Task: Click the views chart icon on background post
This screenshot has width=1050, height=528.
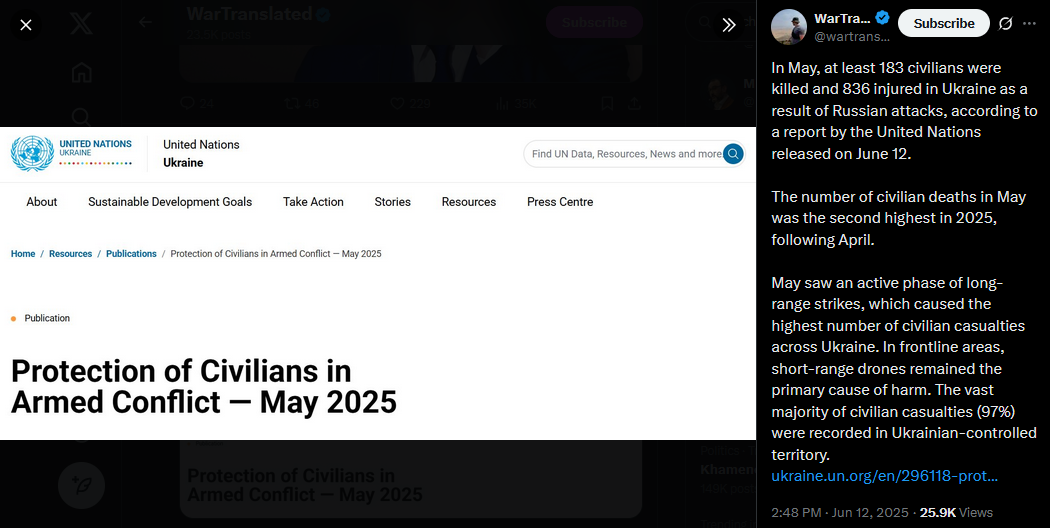Action: (x=502, y=103)
